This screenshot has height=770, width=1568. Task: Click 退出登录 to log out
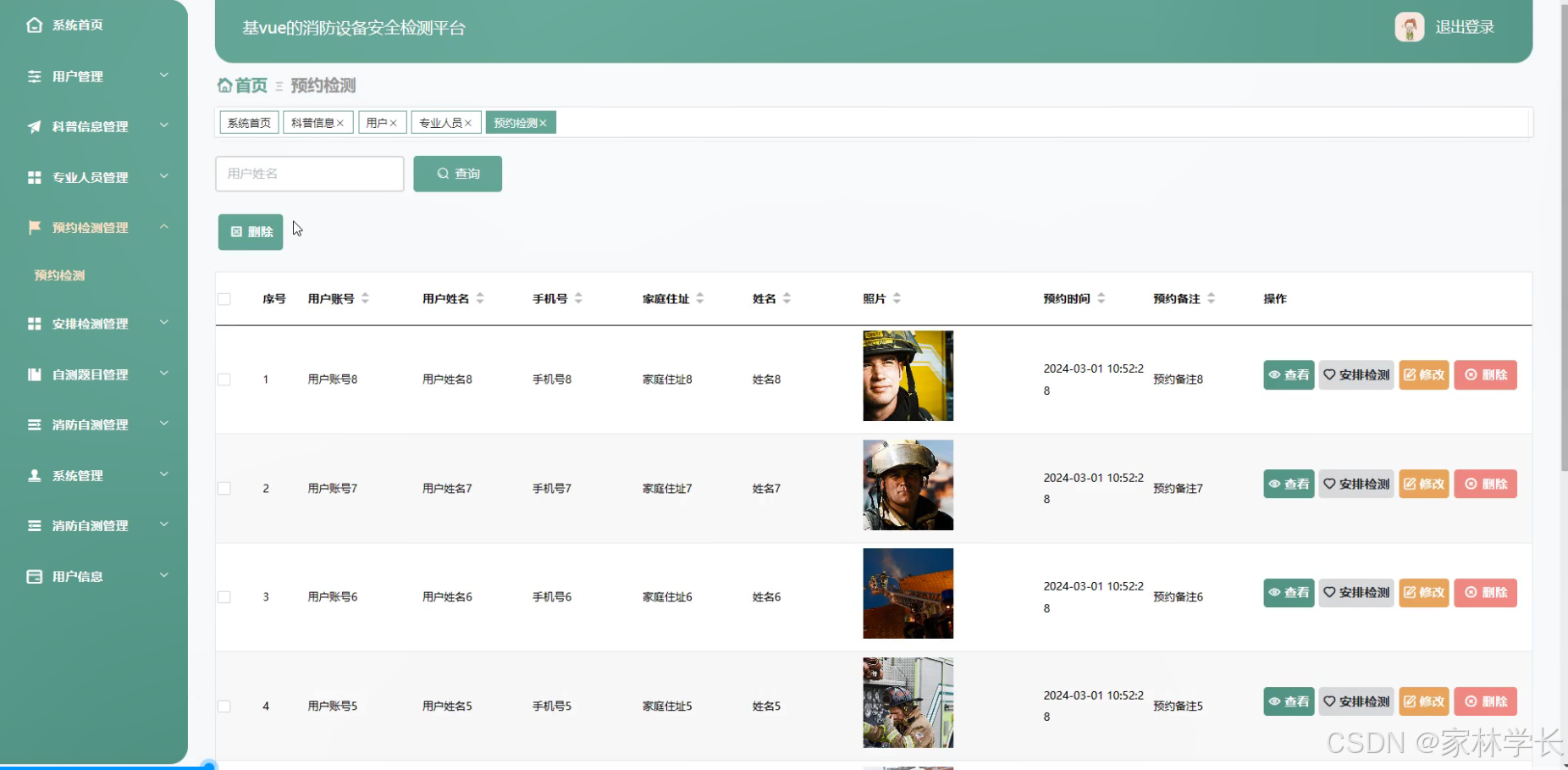(x=1465, y=27)
